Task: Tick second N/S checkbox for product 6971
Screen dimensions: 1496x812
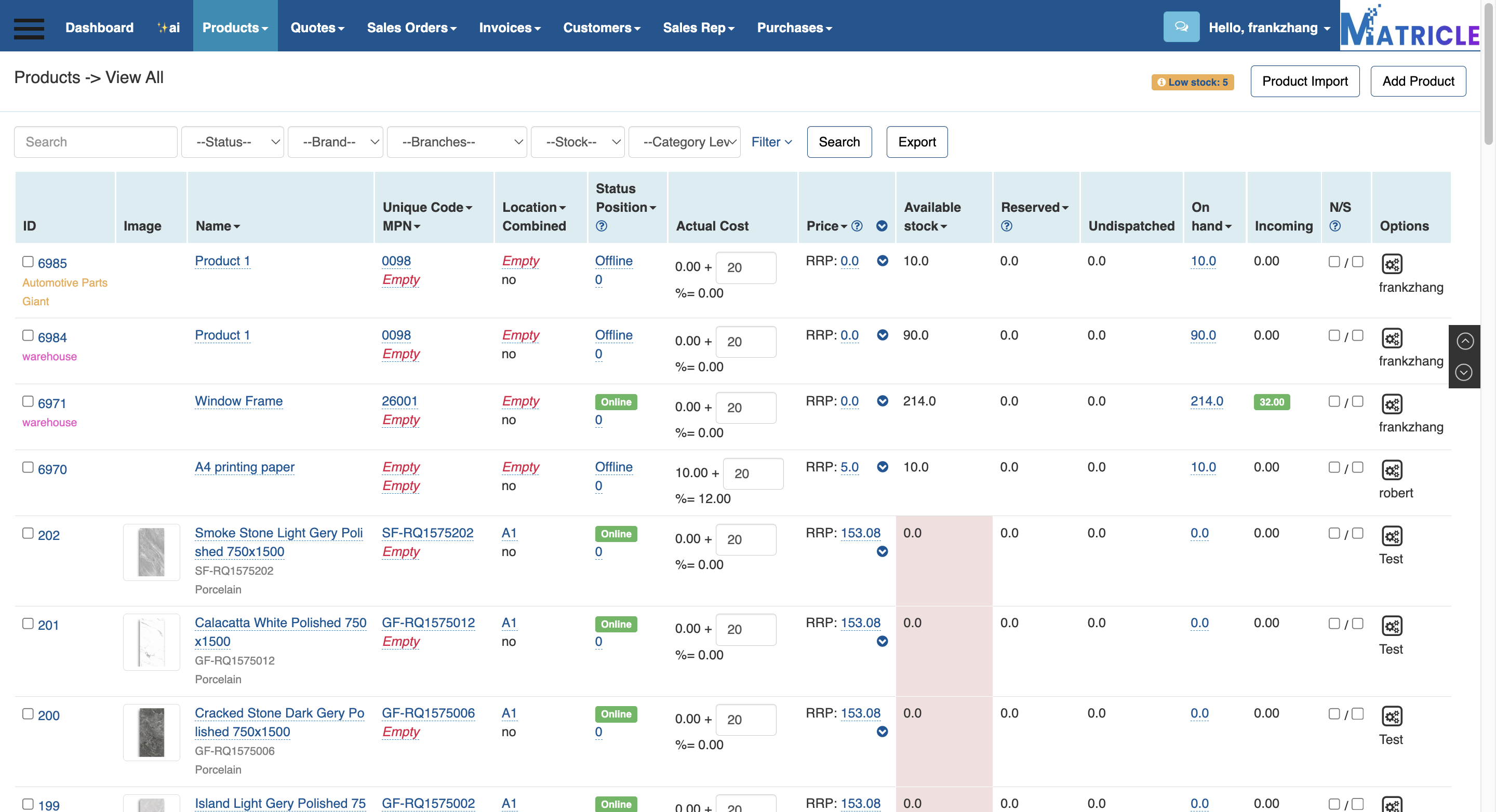Action: [1357, 402]
